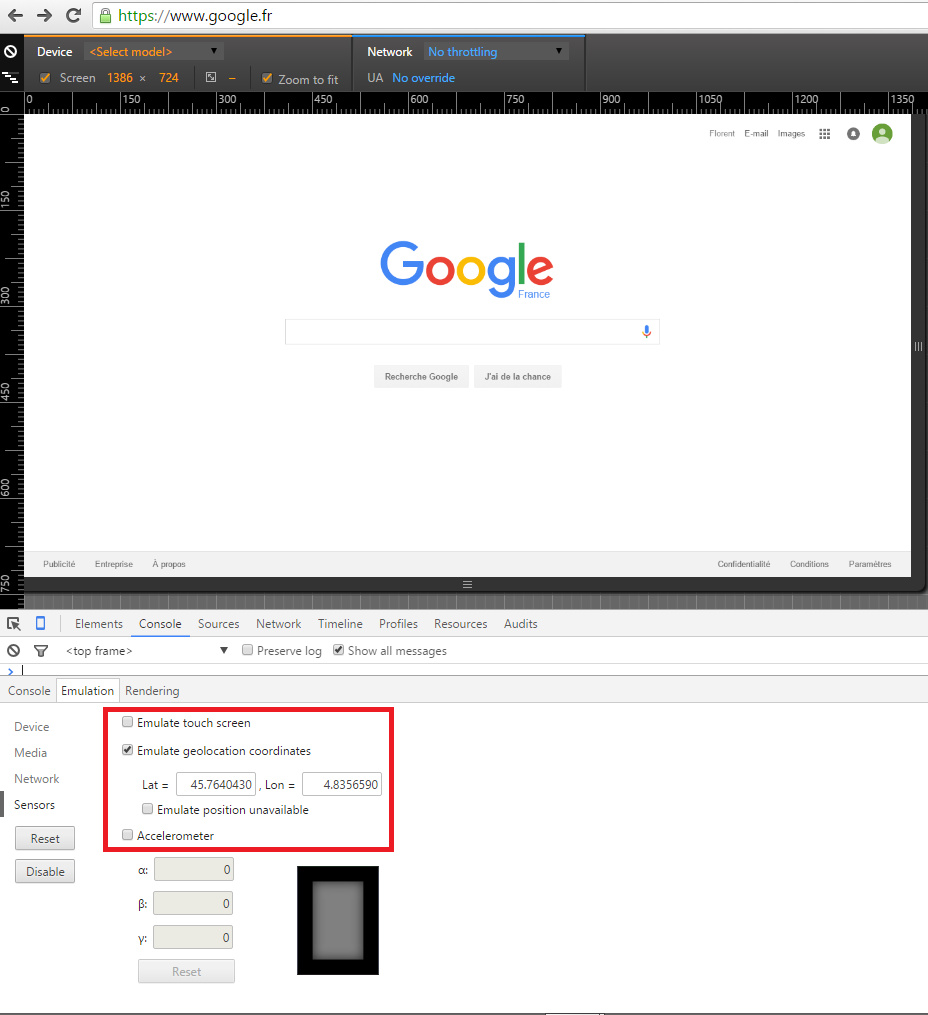This screenshot has height=1015, width=928.
Task: Switch to the Network panel tab
Action: coord(279,624)
